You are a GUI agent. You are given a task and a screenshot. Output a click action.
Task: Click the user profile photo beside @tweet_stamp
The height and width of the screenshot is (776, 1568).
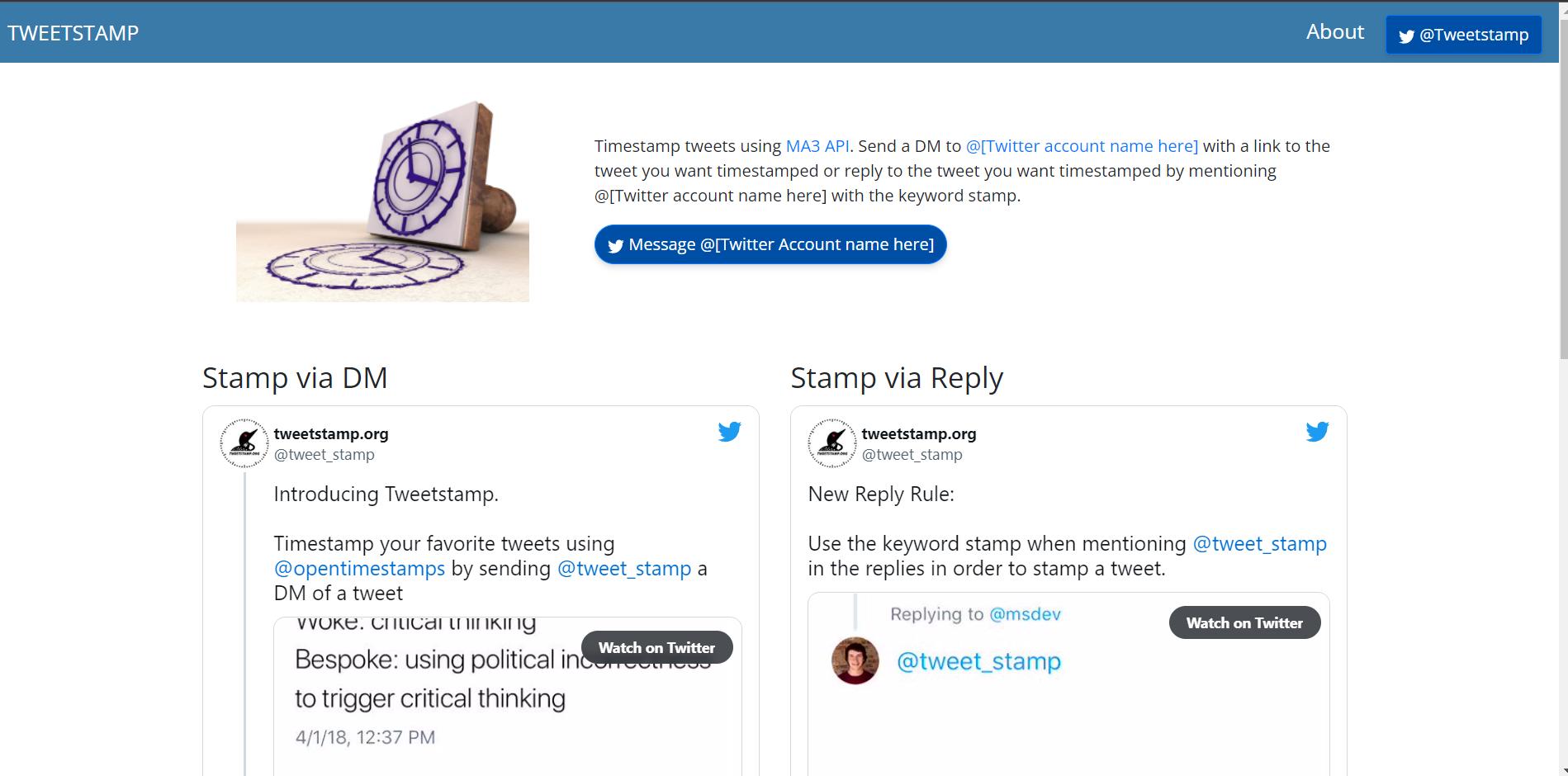(x=855, y=661)
